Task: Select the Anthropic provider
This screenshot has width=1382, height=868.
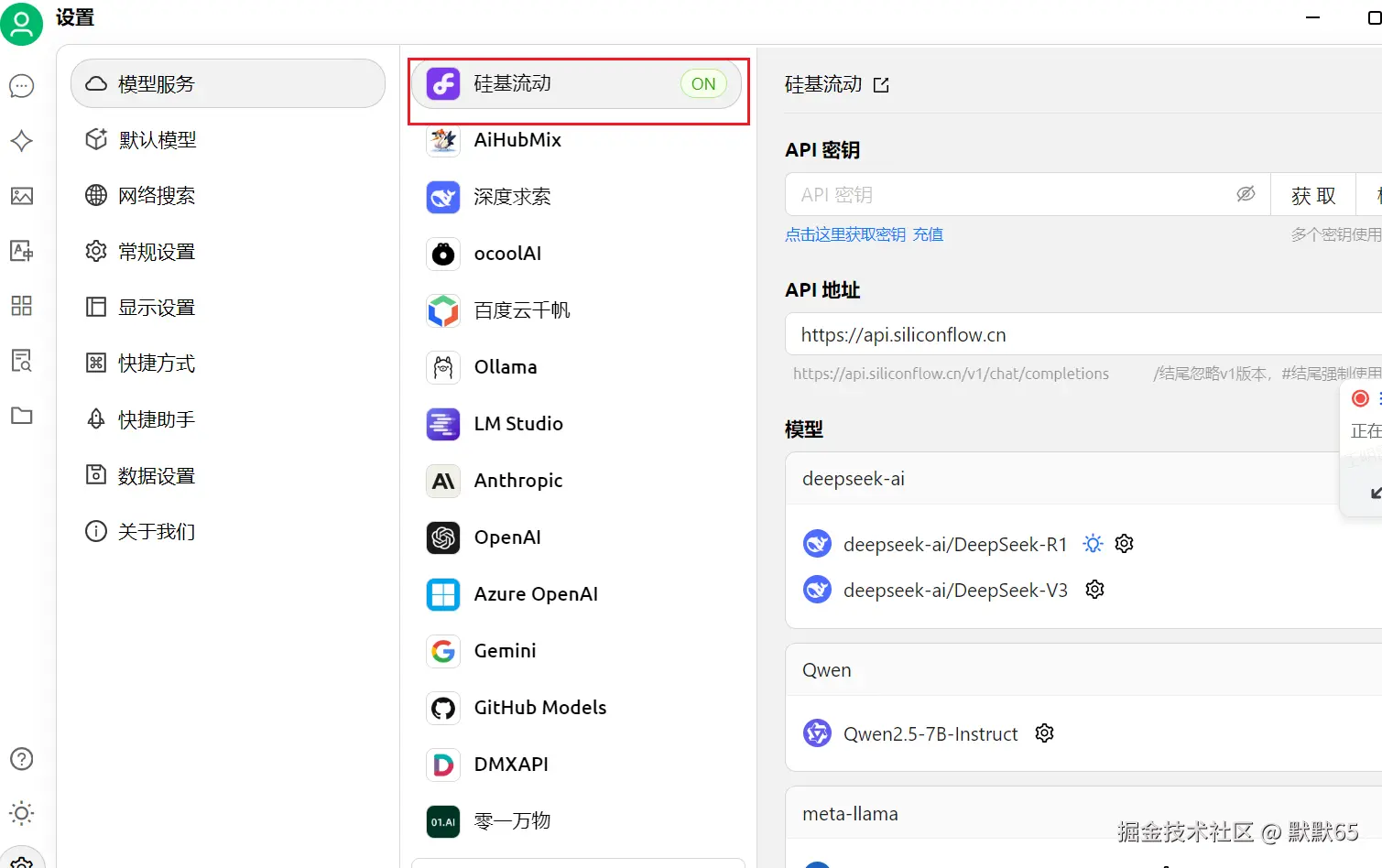Action: click(577, 481)
